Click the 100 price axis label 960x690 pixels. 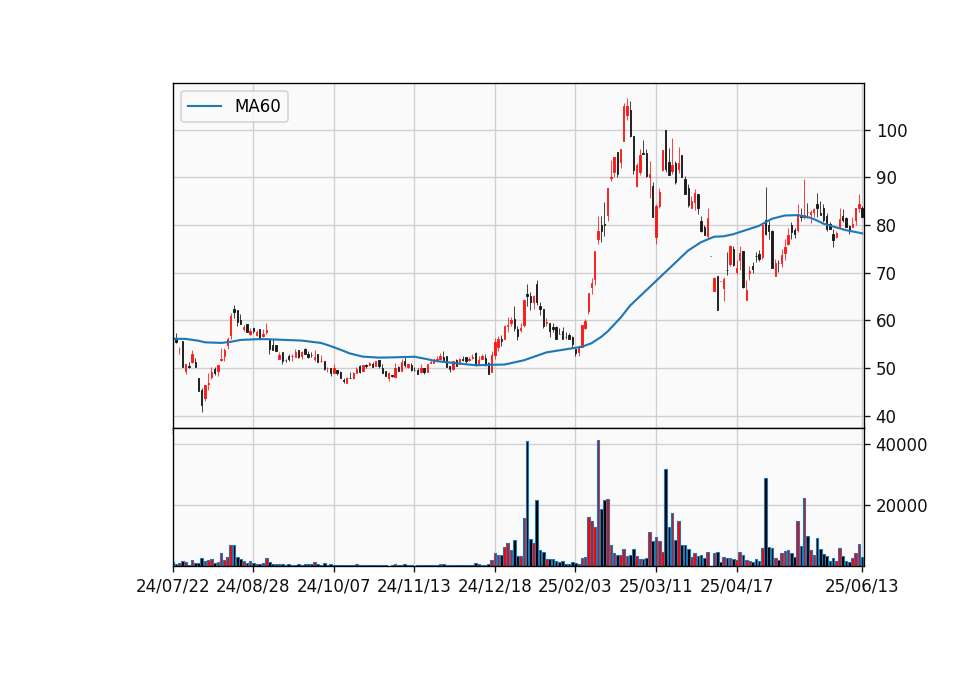[x=892, y=131]
